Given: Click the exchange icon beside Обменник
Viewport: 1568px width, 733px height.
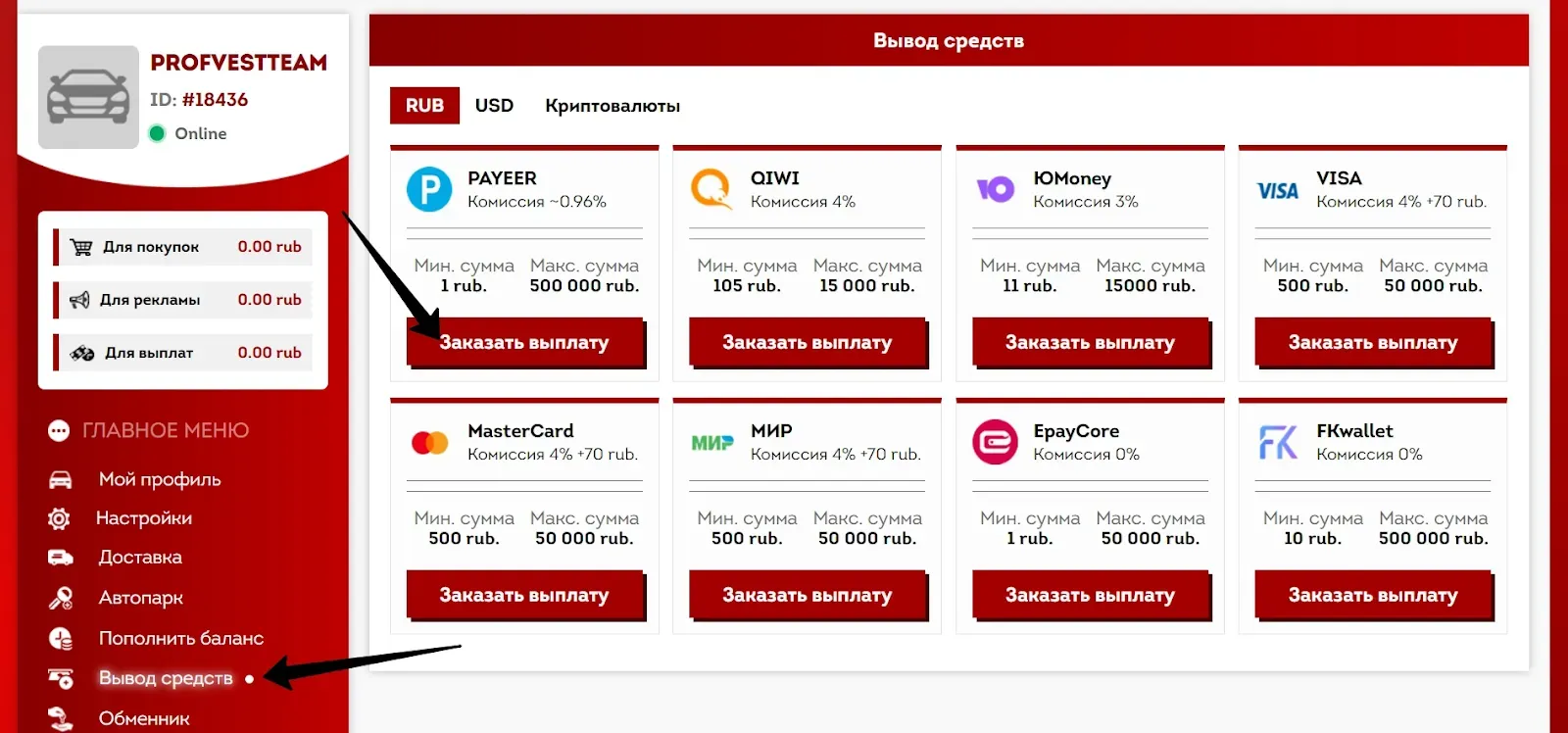Looking at the screenshot, I should tap(61, 718).
